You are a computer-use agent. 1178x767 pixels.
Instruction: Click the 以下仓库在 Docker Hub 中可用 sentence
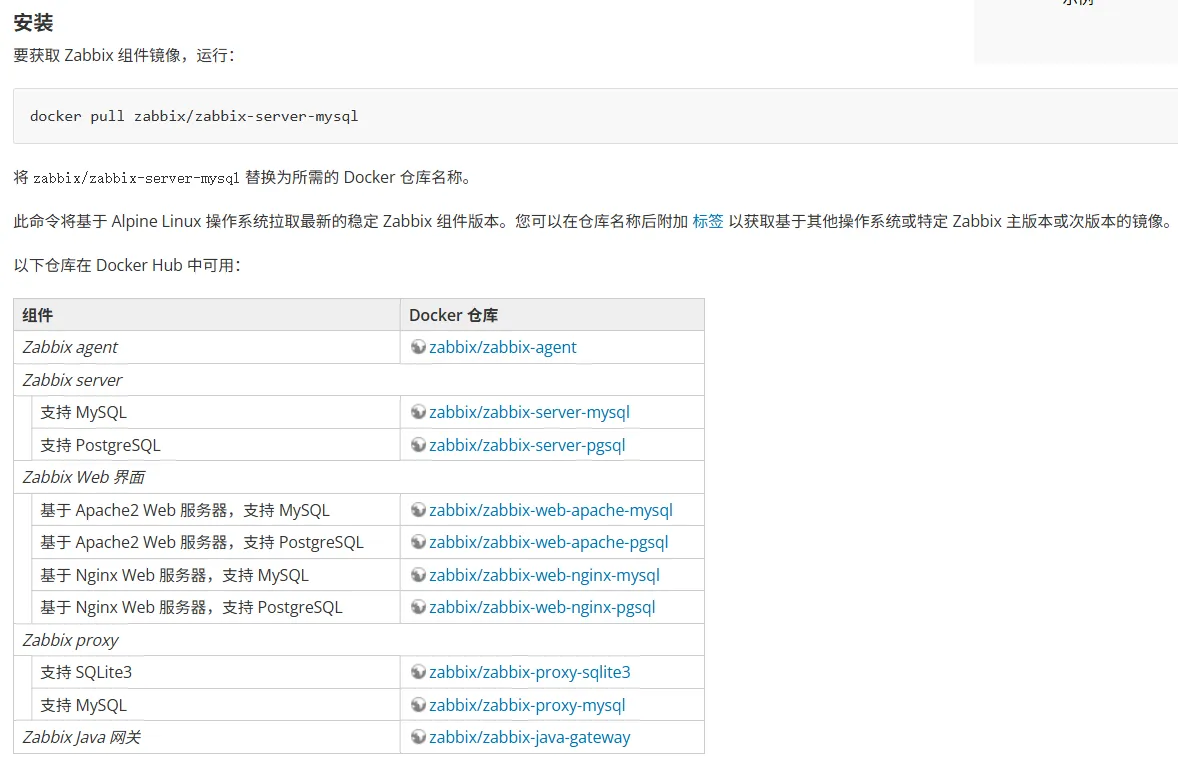coord(127,265)
